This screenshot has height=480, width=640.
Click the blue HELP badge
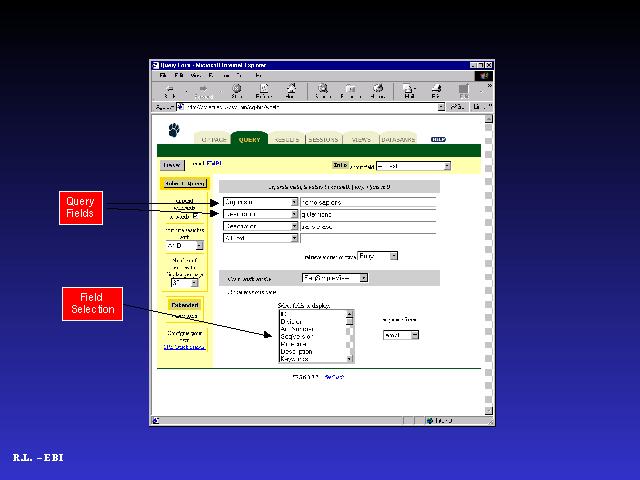coord(438,140)
